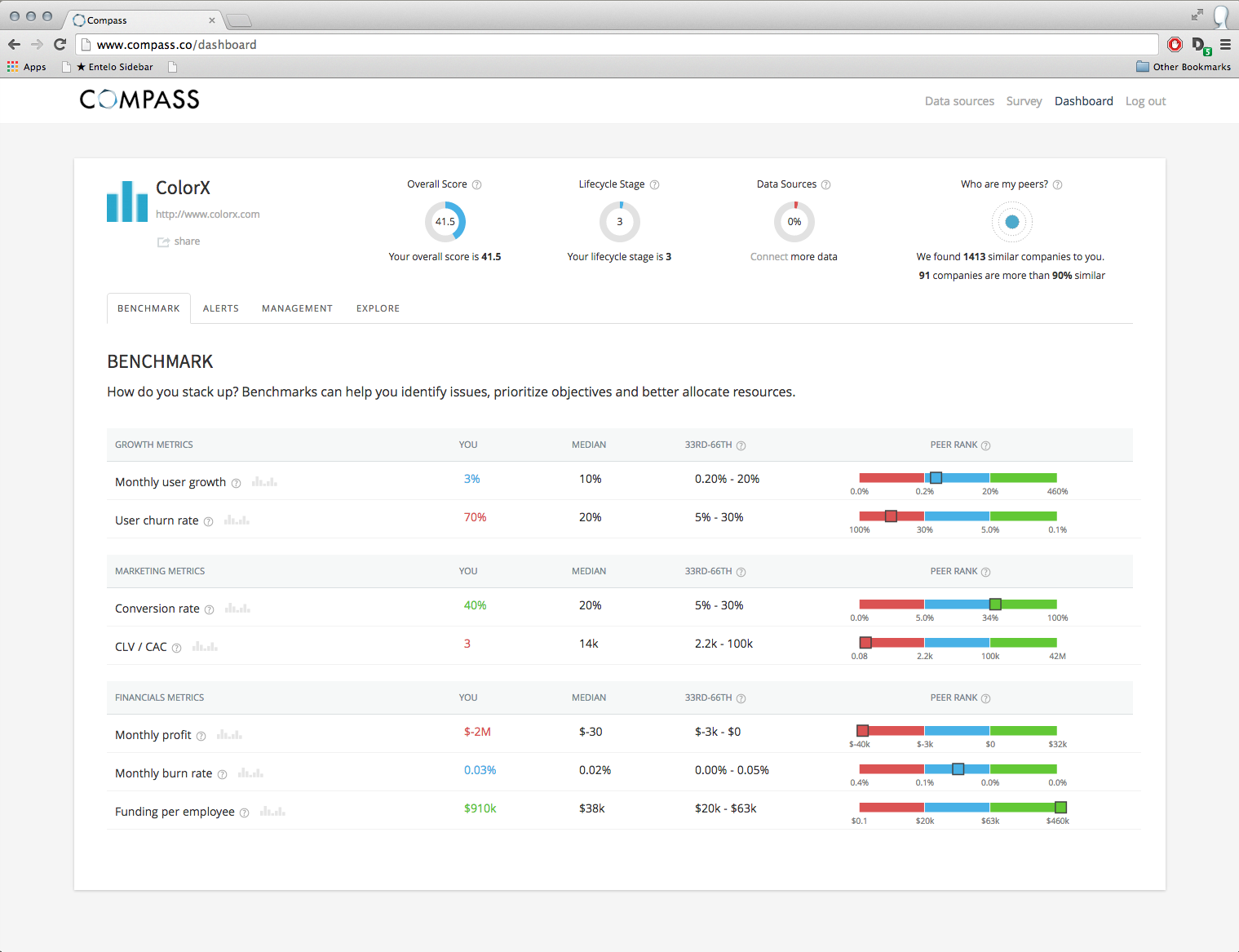Screen dimensions: 1239x952
Task: Open the mini chart icon for CLV / CAC
Action: 205,647
